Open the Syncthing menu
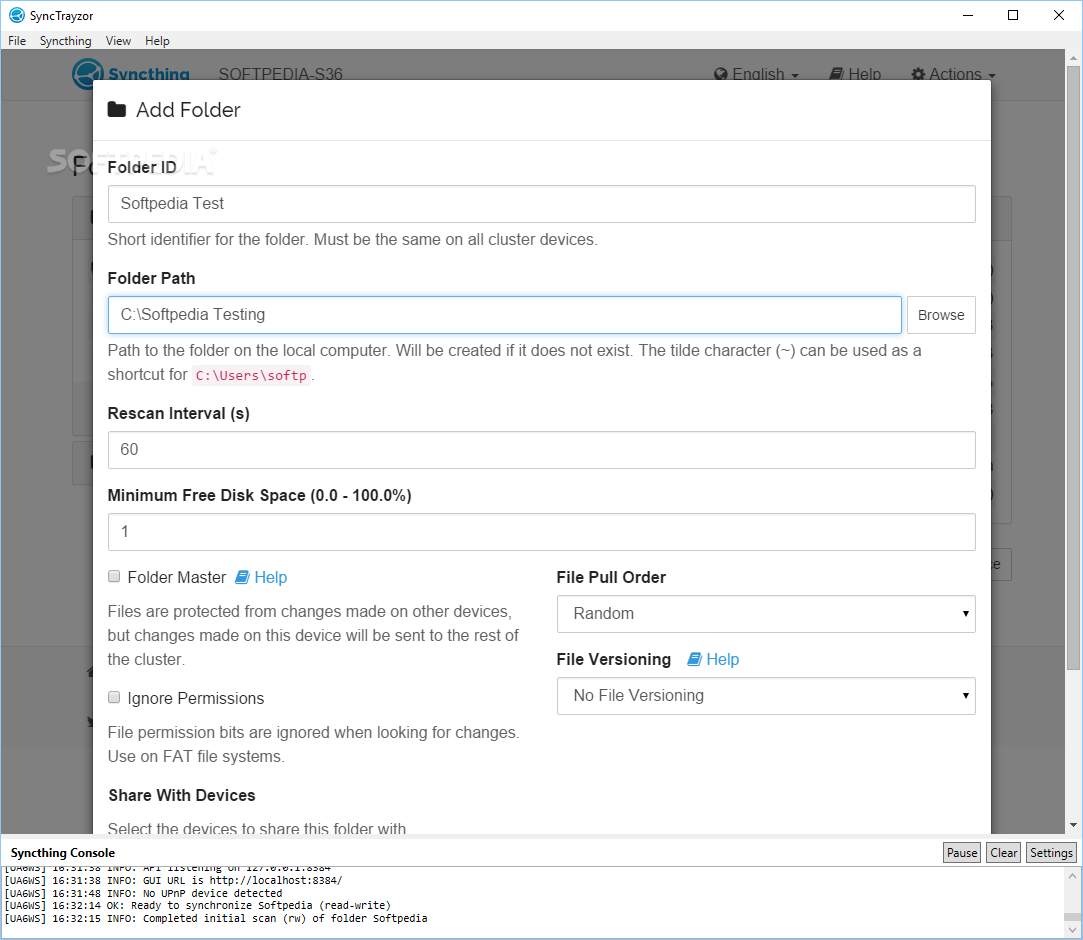 pyautogui.click(x=66, y=41)
